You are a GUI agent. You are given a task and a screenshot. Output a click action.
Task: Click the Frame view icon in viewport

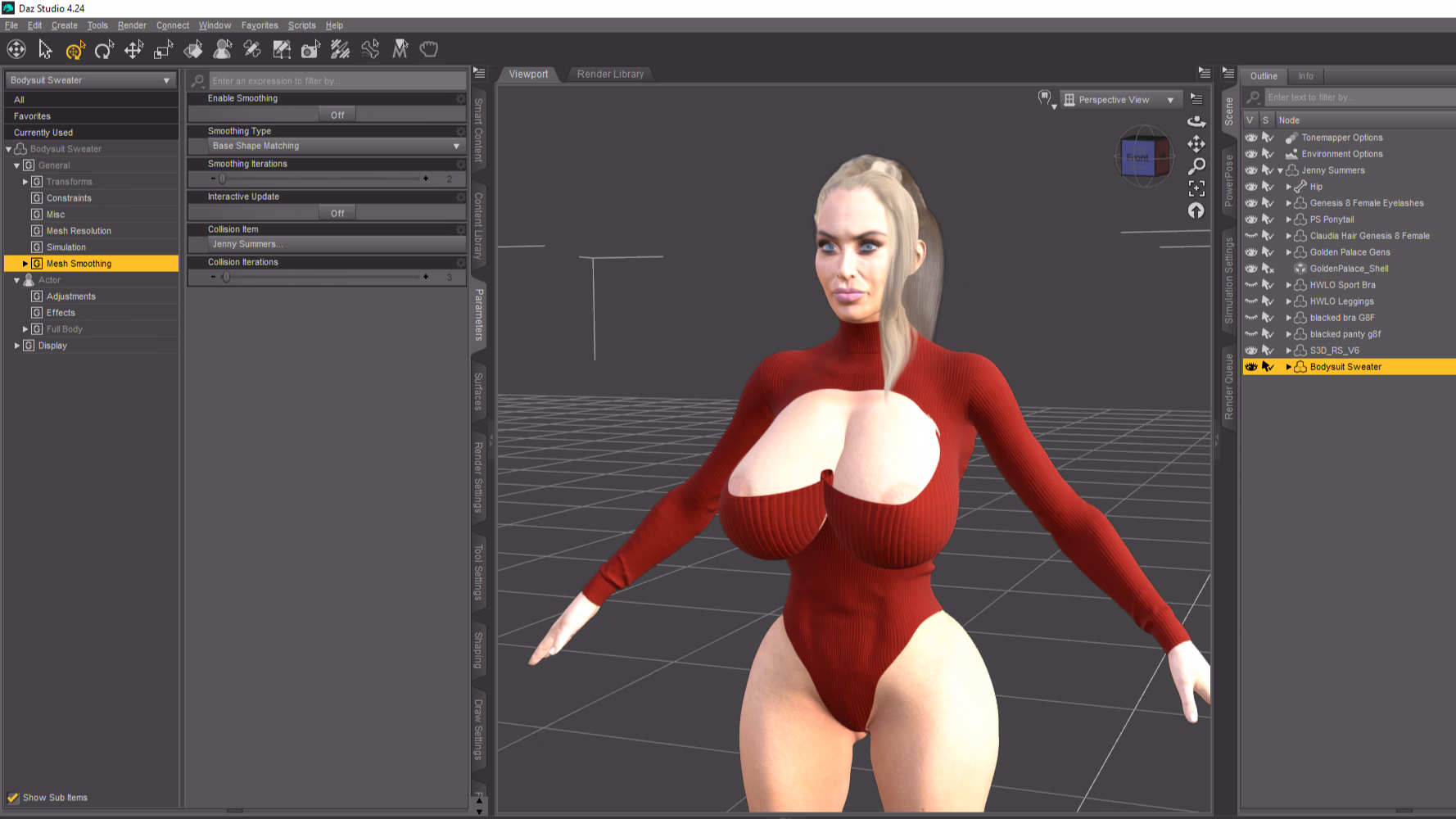coord(1196,188)
